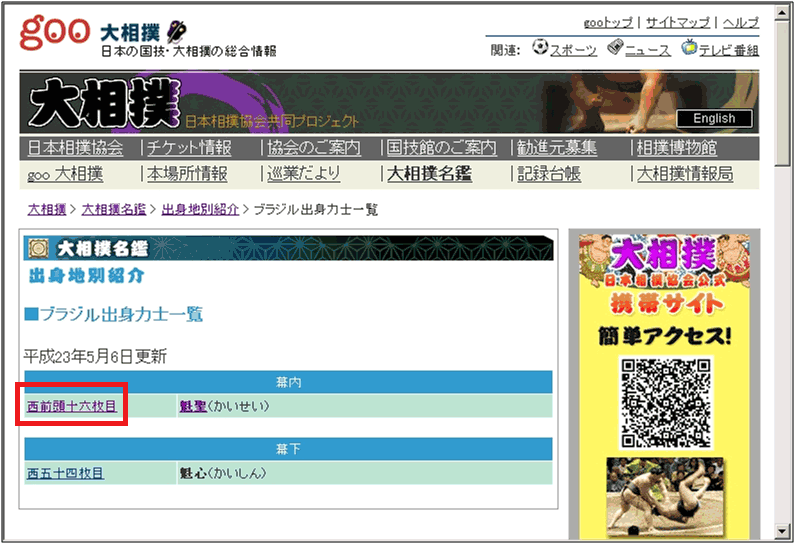
Task: Open サイトマップ link at top
Action: 677,22
